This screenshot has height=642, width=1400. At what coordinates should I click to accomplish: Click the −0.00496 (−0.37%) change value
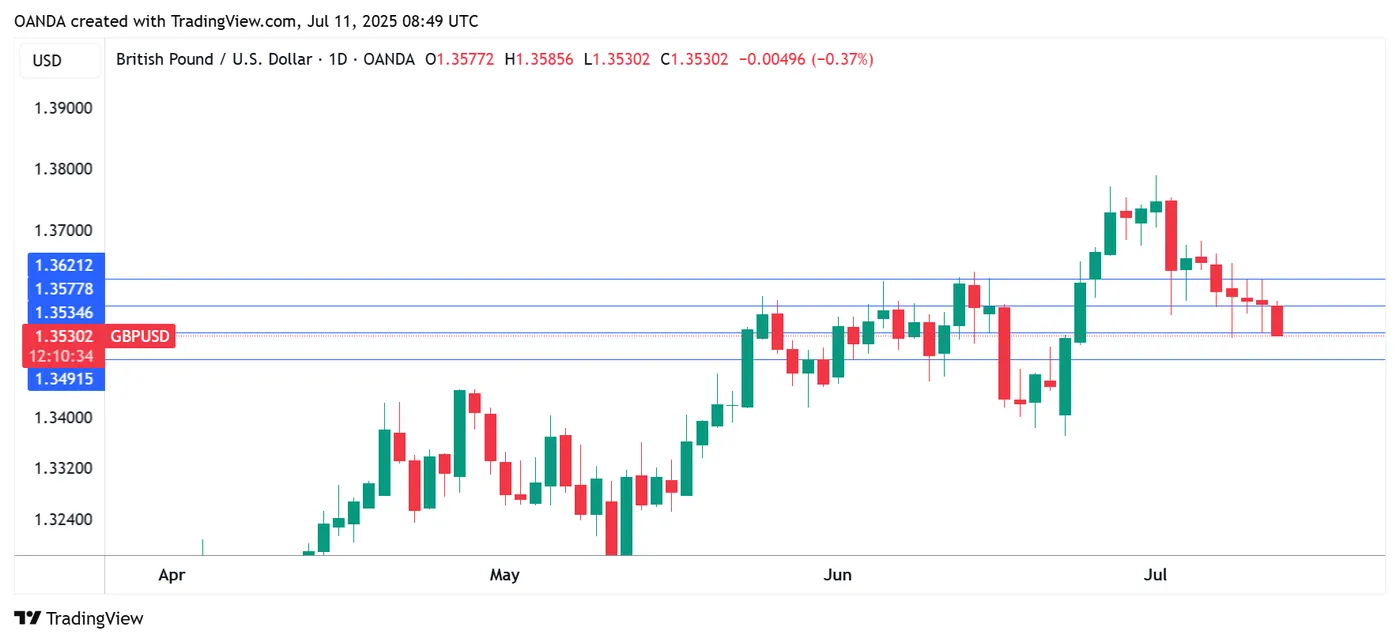click(805, 60)
